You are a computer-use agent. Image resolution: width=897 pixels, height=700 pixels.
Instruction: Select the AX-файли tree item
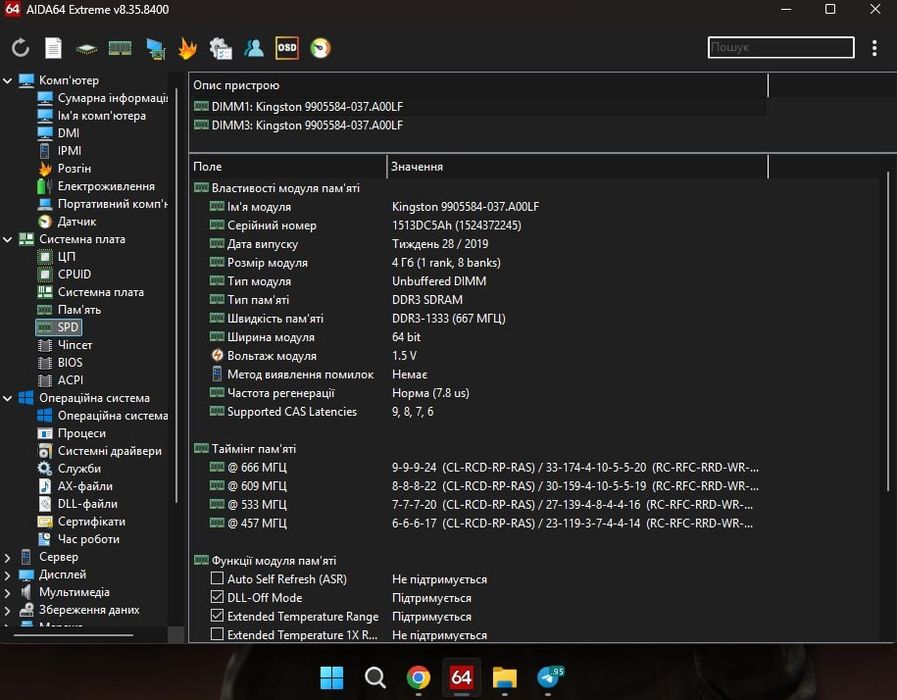[x=75, y=487]
